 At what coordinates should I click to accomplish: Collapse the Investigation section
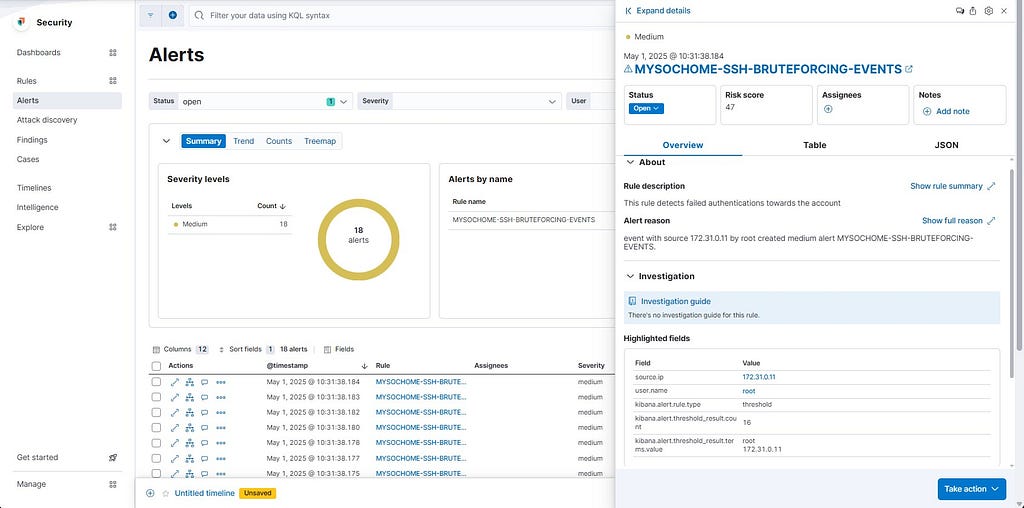[630, 276]
